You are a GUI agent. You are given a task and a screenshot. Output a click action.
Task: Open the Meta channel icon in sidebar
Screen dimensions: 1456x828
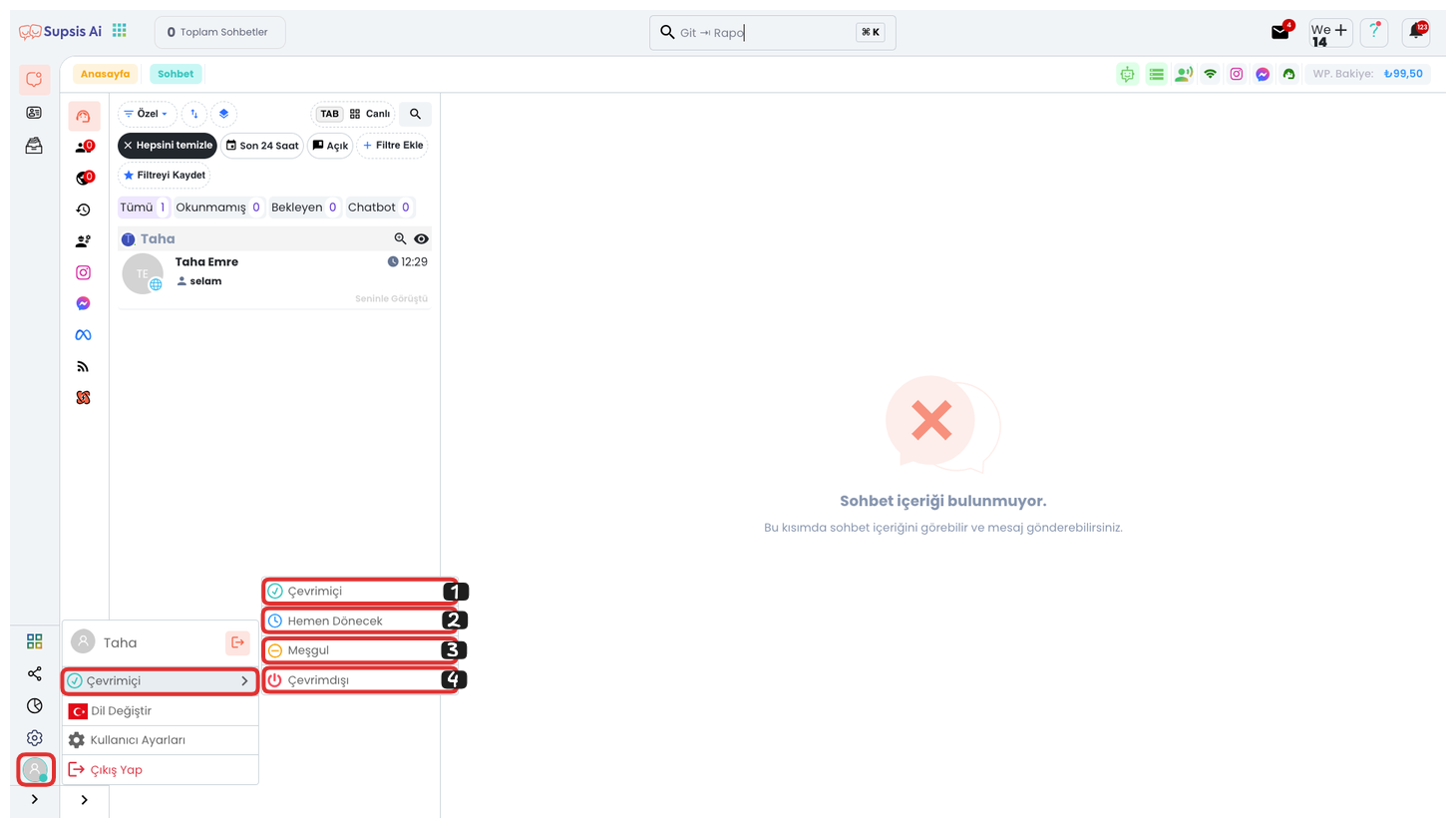83,335
